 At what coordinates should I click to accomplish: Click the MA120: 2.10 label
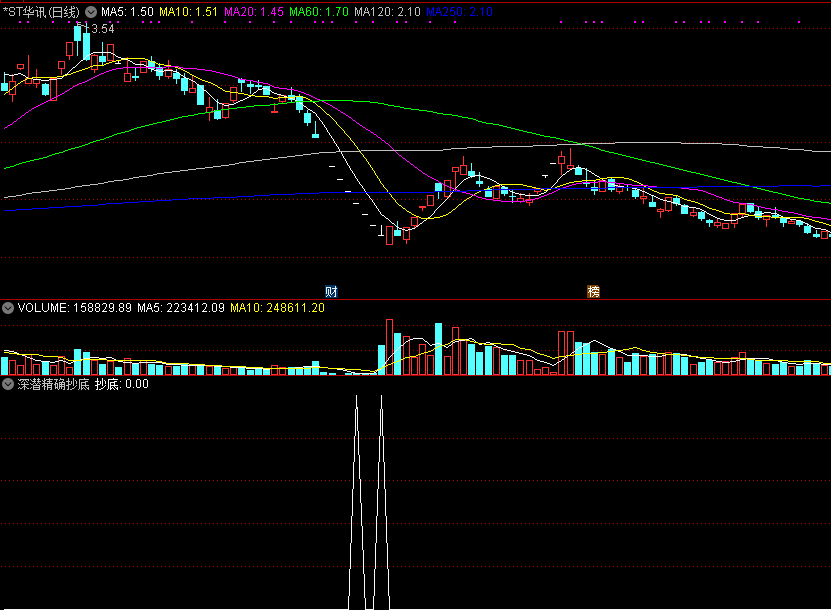click(x=387, y=12)
